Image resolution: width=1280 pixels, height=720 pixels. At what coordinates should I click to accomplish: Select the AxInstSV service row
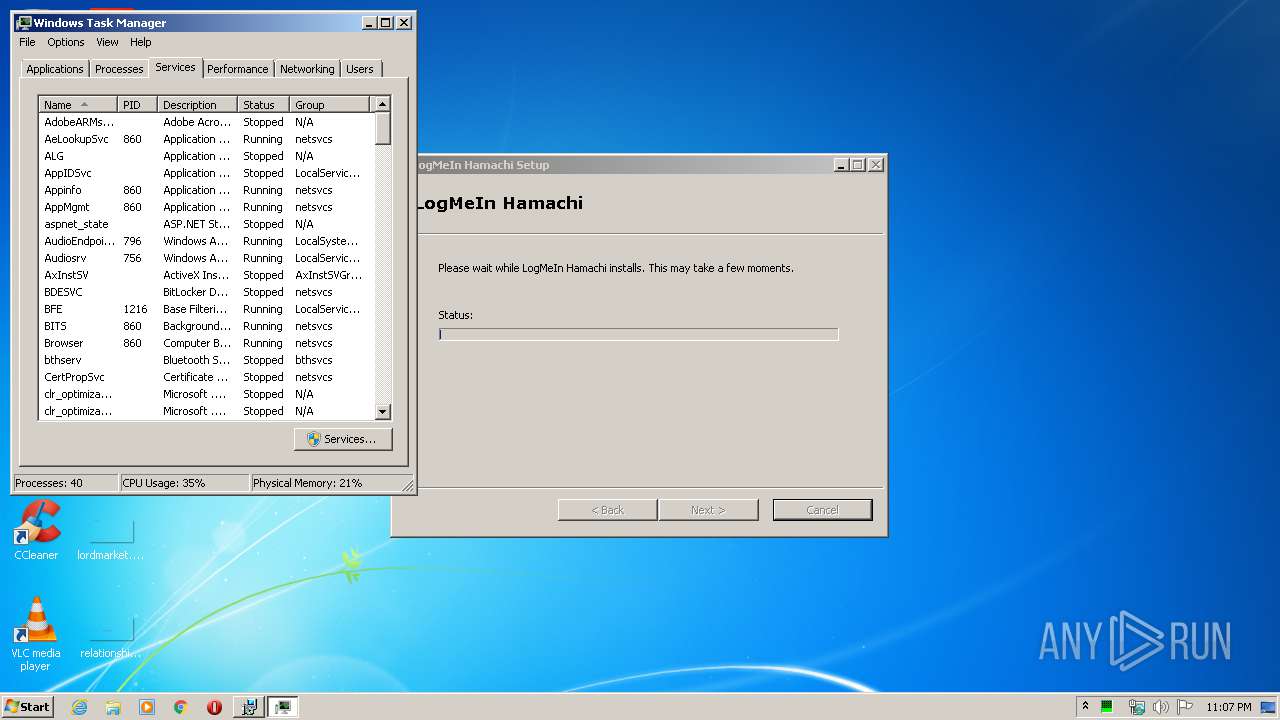(206, 275)
